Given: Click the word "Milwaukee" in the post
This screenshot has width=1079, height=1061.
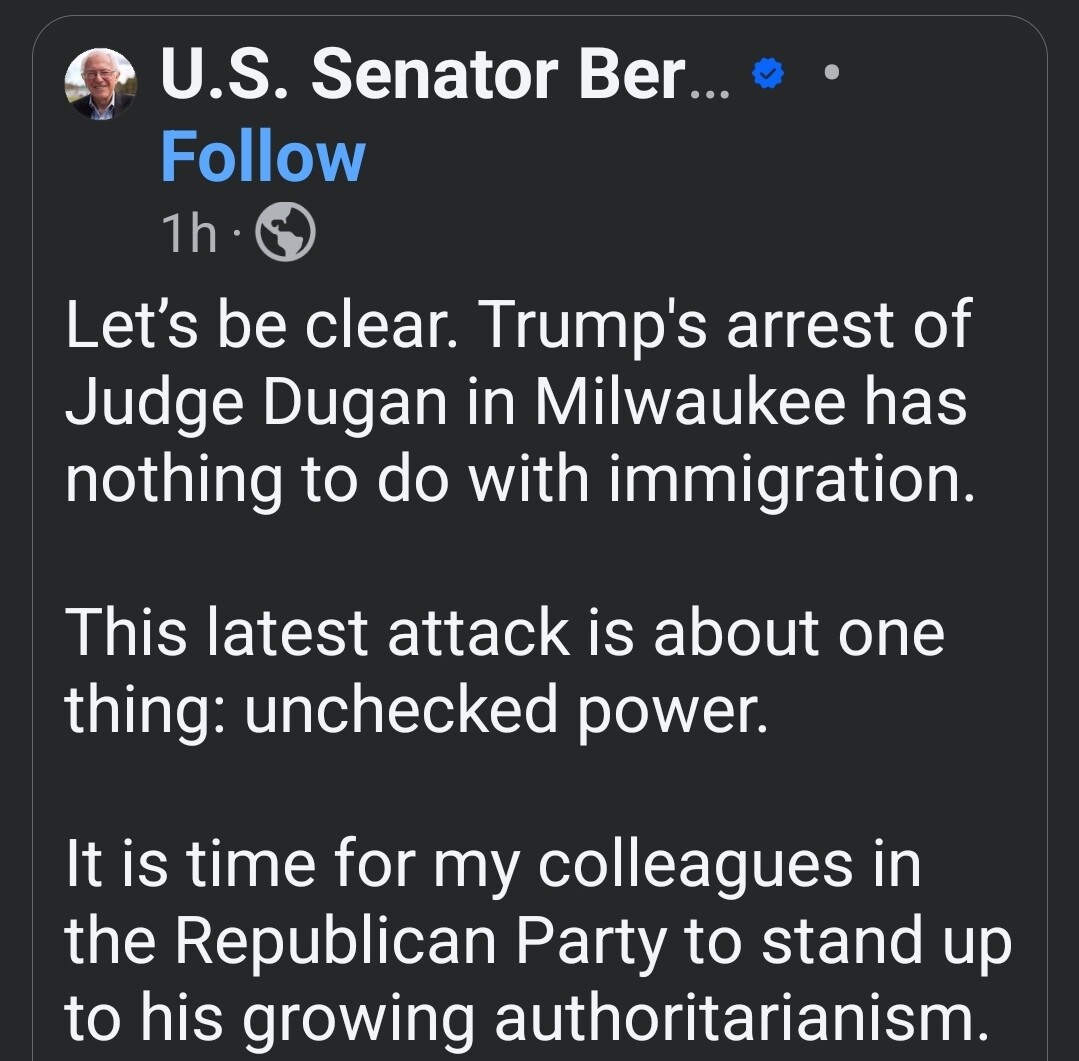Looking at the screenshot, I should (x=690, y=402).
